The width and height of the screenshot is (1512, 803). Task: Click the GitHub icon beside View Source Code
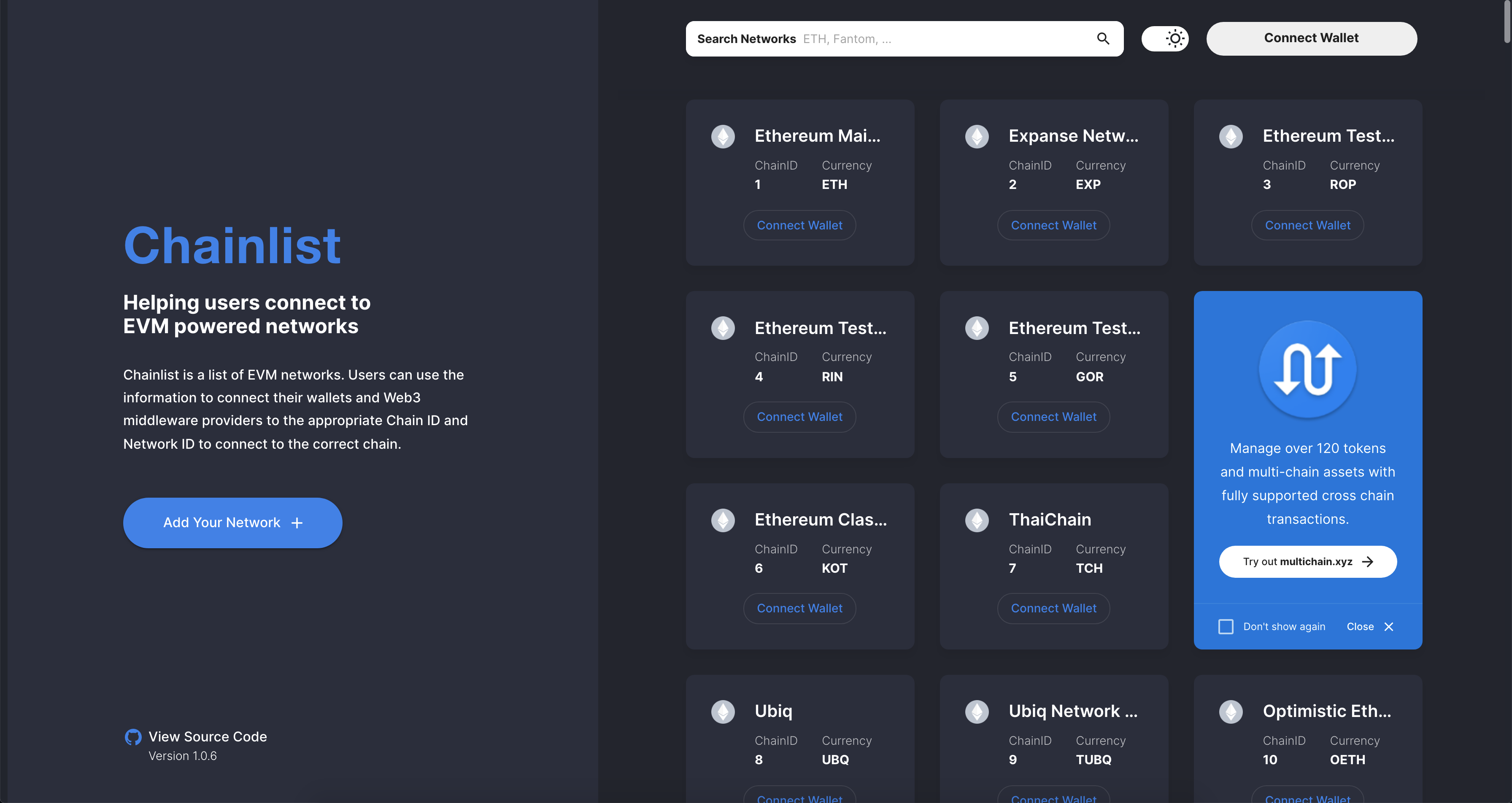point(133,737)
